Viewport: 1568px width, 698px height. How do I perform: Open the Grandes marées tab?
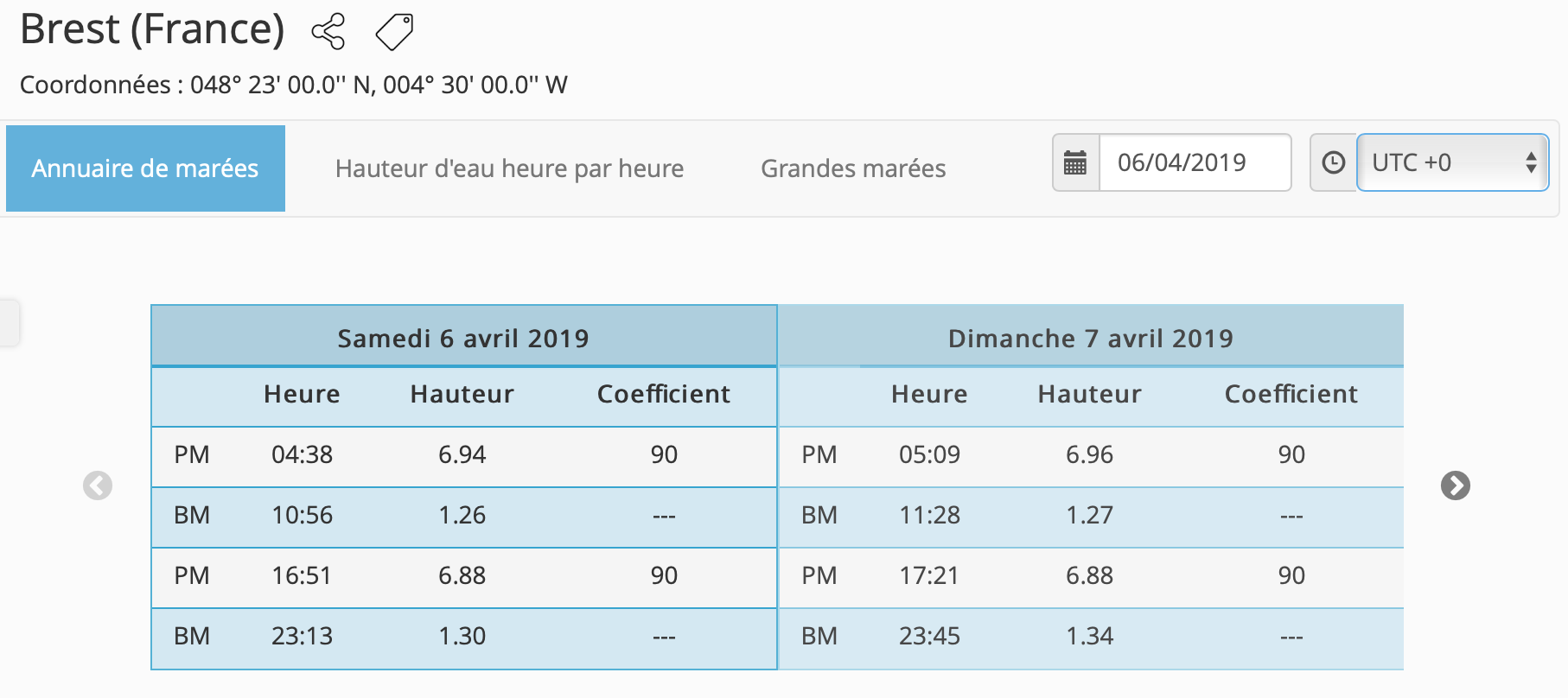[x=853, y=168]
